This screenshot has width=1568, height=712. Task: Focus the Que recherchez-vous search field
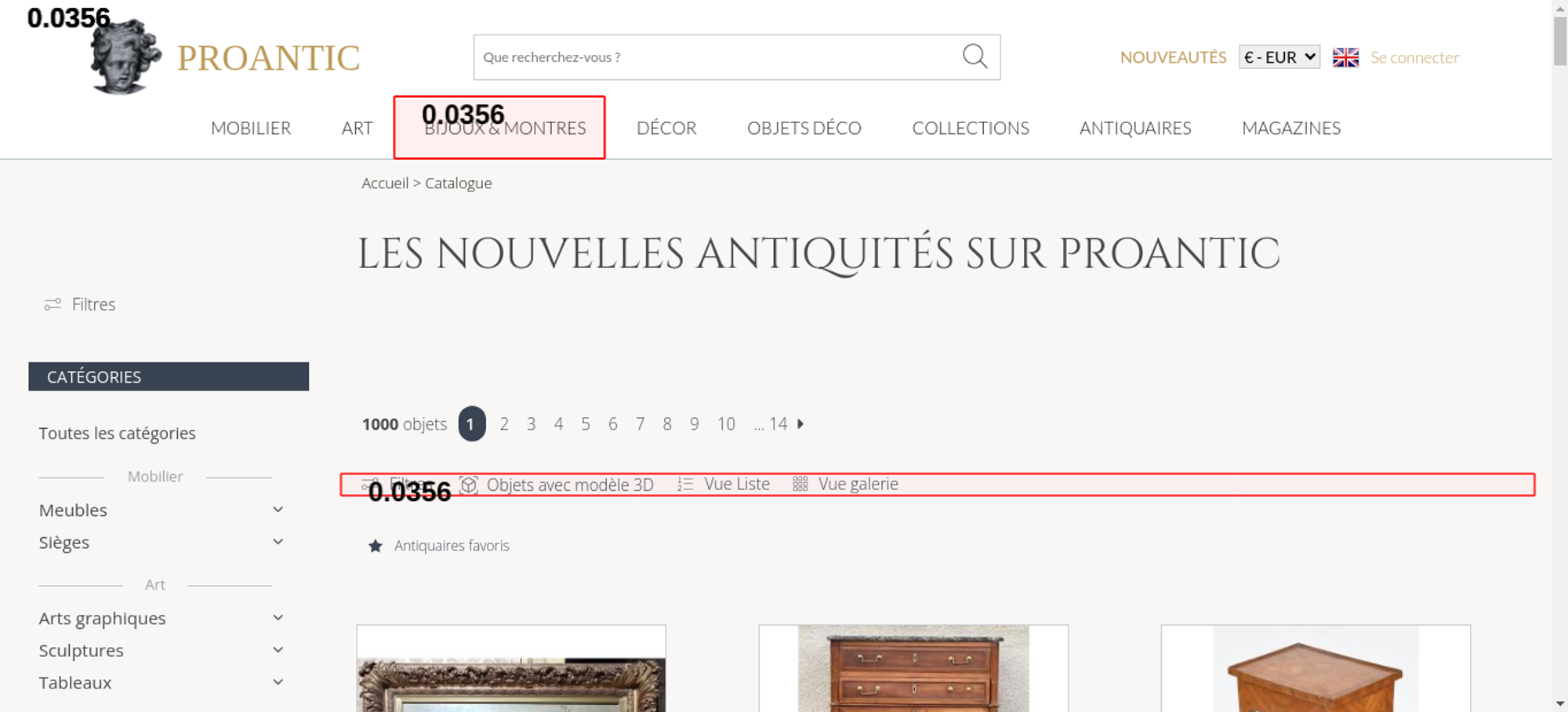717,57
